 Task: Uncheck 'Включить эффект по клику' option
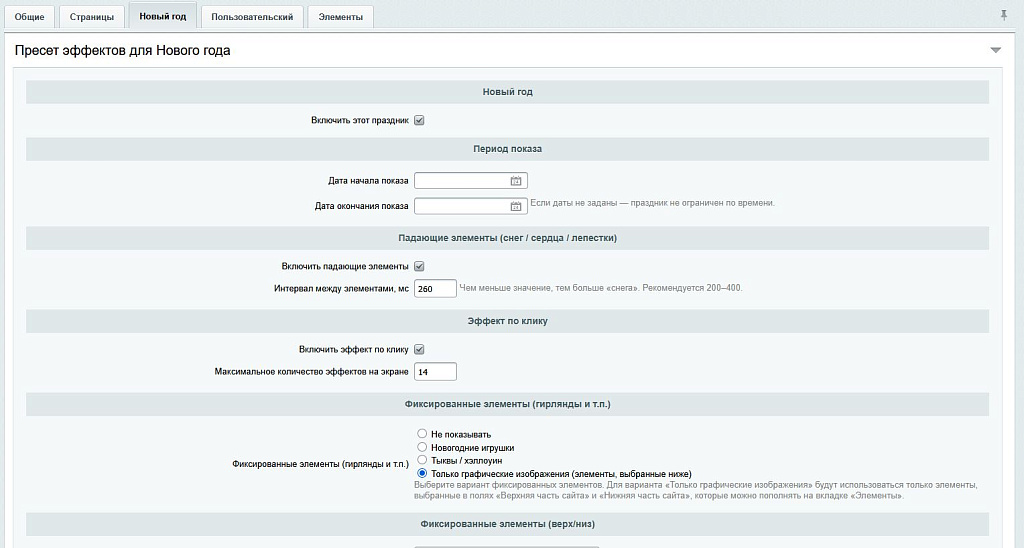tap(419, 350)
